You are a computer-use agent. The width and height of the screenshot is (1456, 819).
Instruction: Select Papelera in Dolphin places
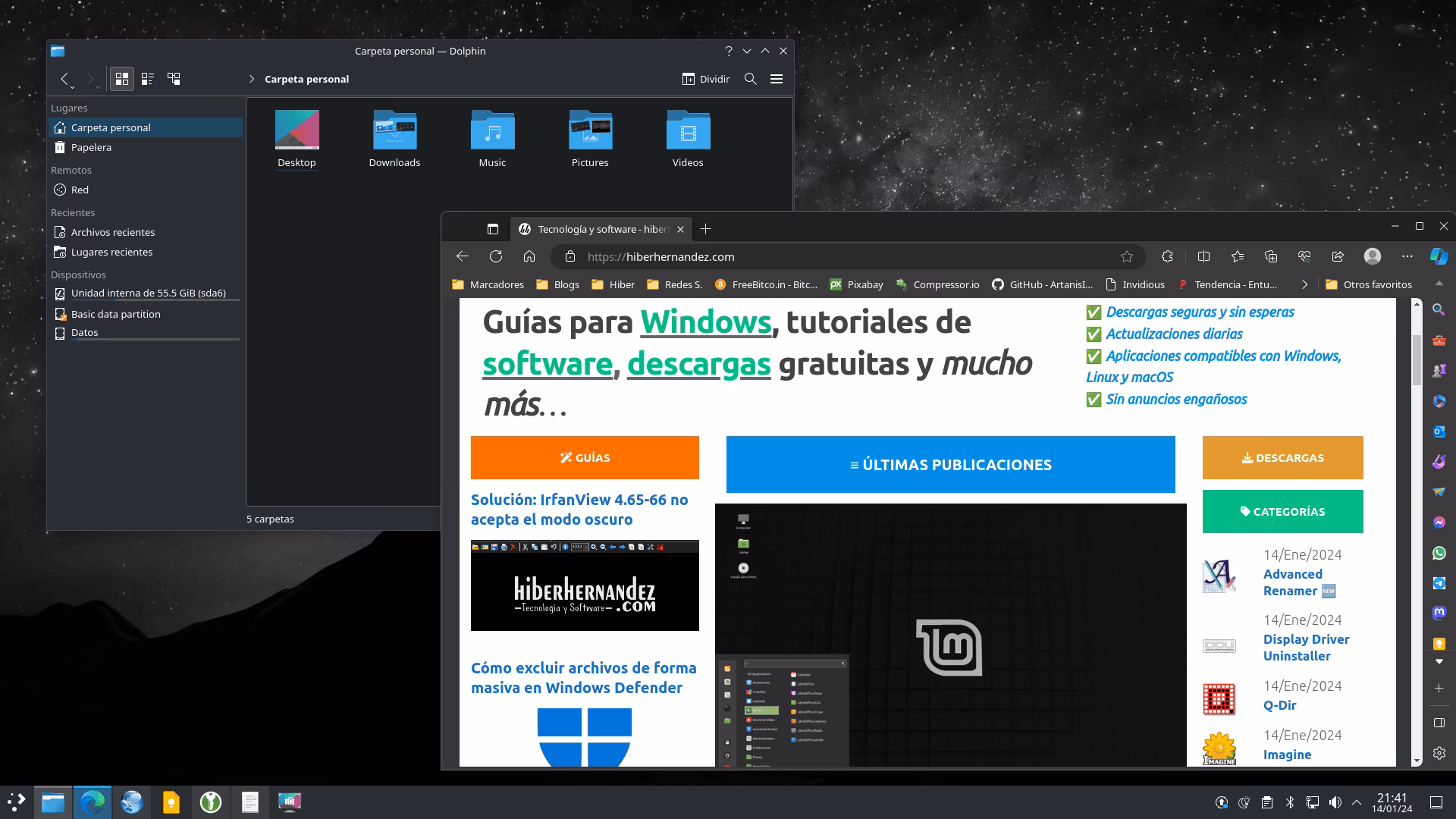point(146,147)
